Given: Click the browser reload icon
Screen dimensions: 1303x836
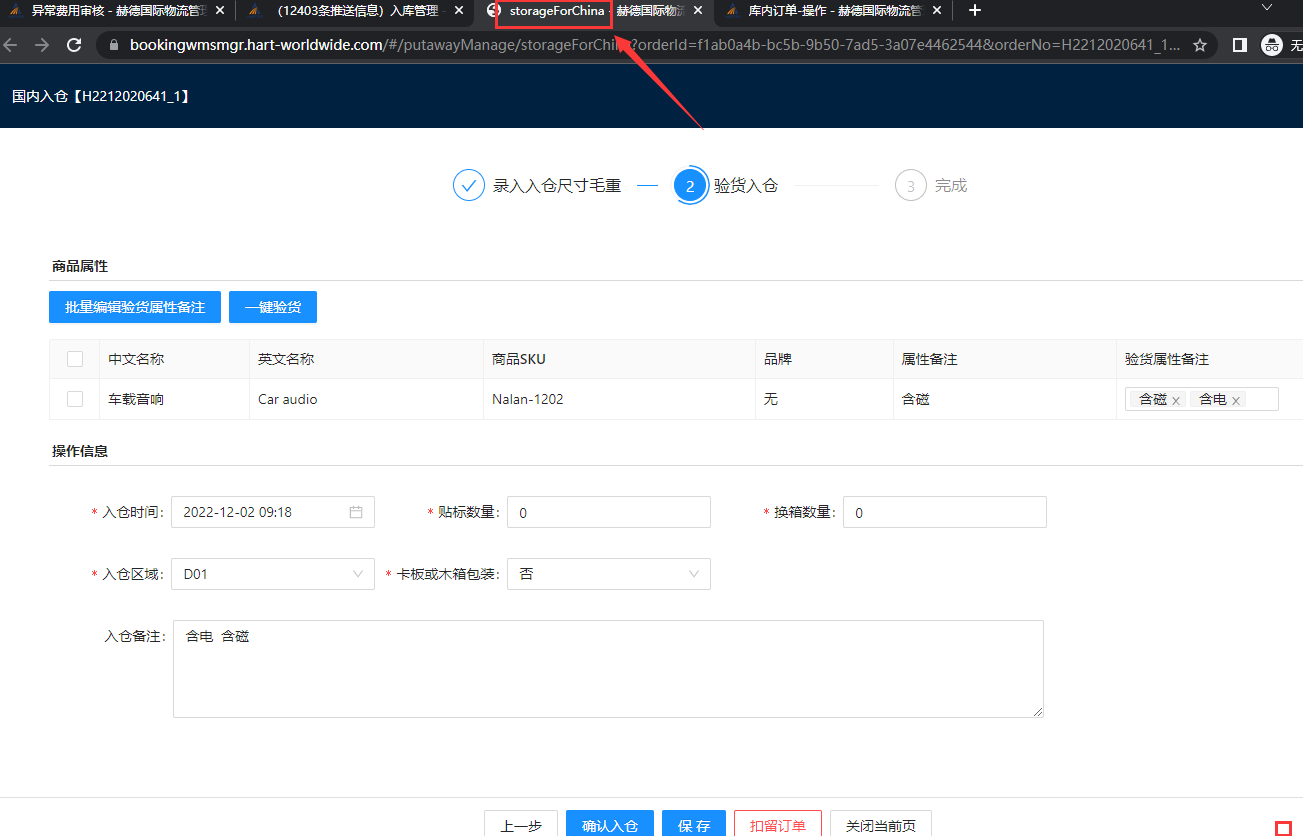Looking at the screenshot, I should tap(73, 45).
